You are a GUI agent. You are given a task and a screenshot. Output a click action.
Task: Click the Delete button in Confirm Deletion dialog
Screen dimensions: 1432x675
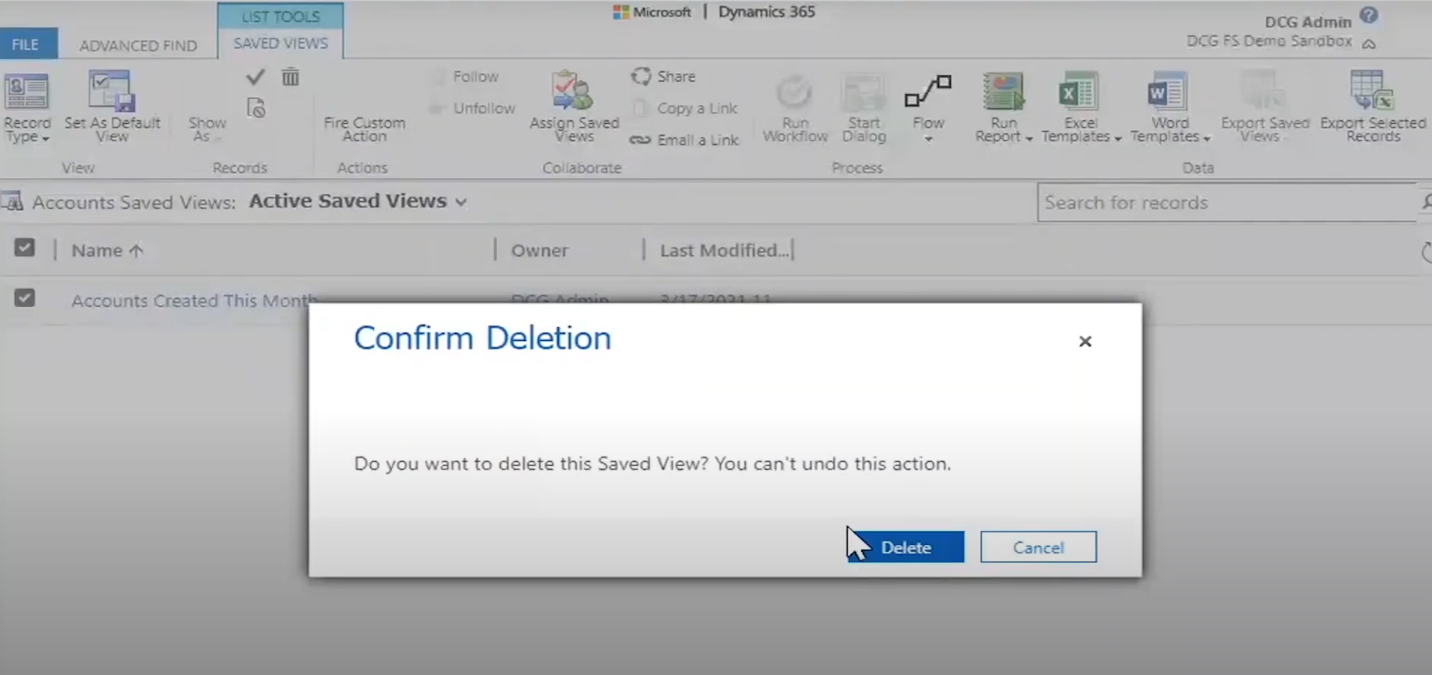[x=906, y=547]
